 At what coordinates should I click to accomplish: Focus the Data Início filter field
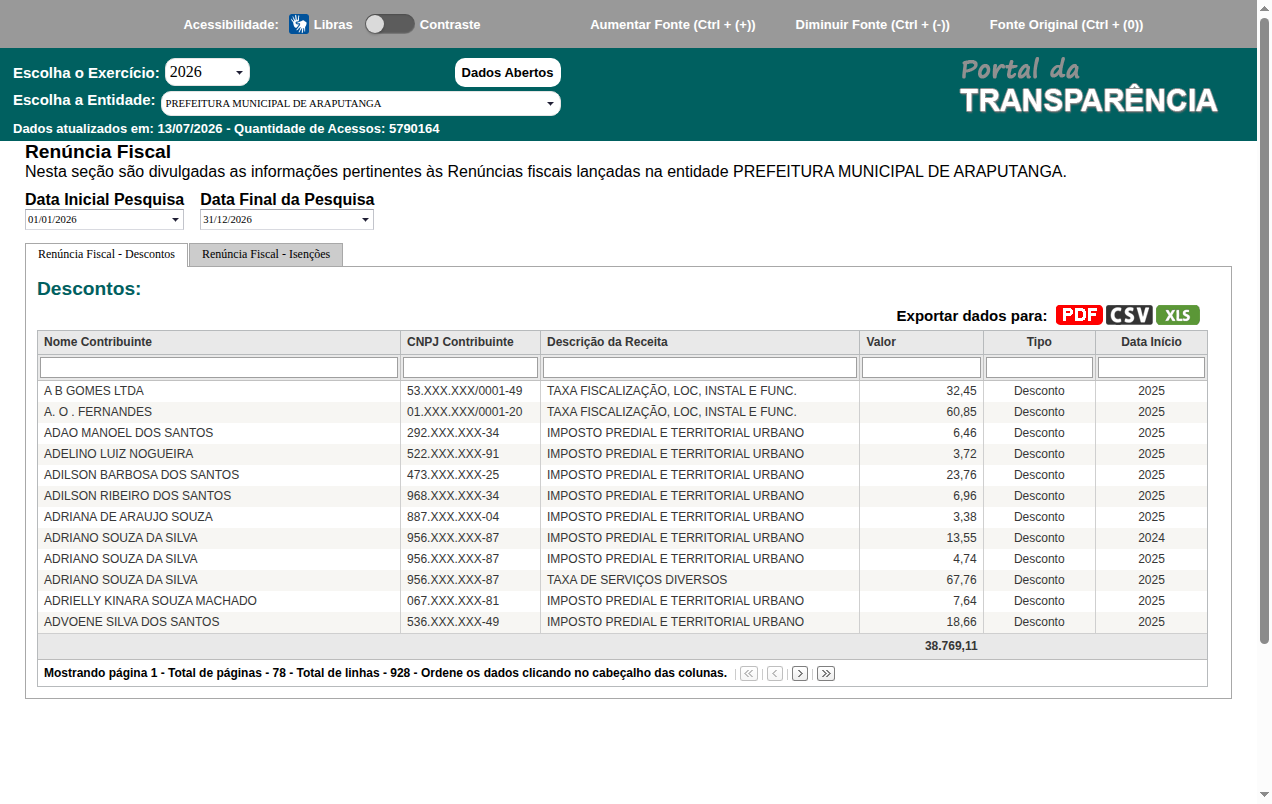[x=1151, y=367]
